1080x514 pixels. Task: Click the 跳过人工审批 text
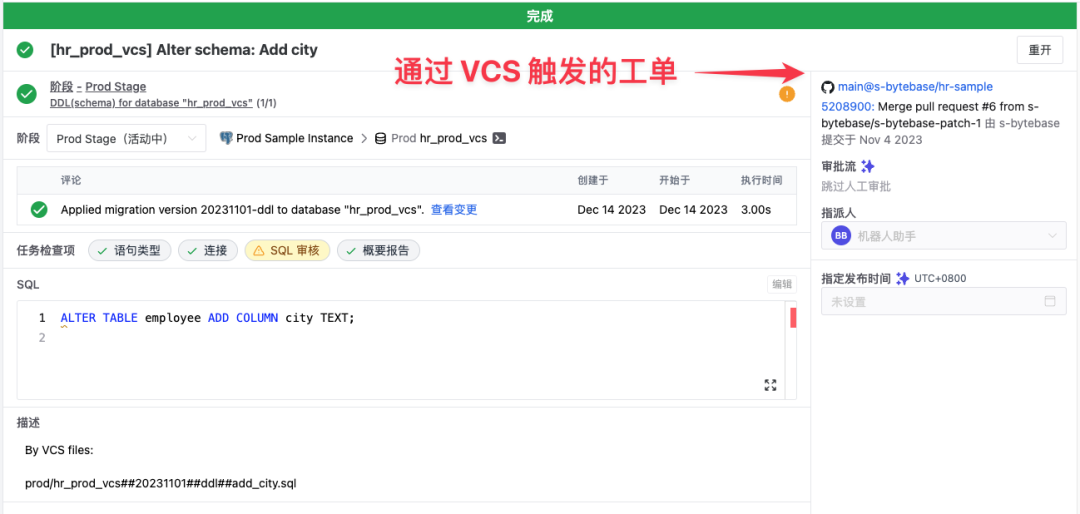(x=857, y=186)
